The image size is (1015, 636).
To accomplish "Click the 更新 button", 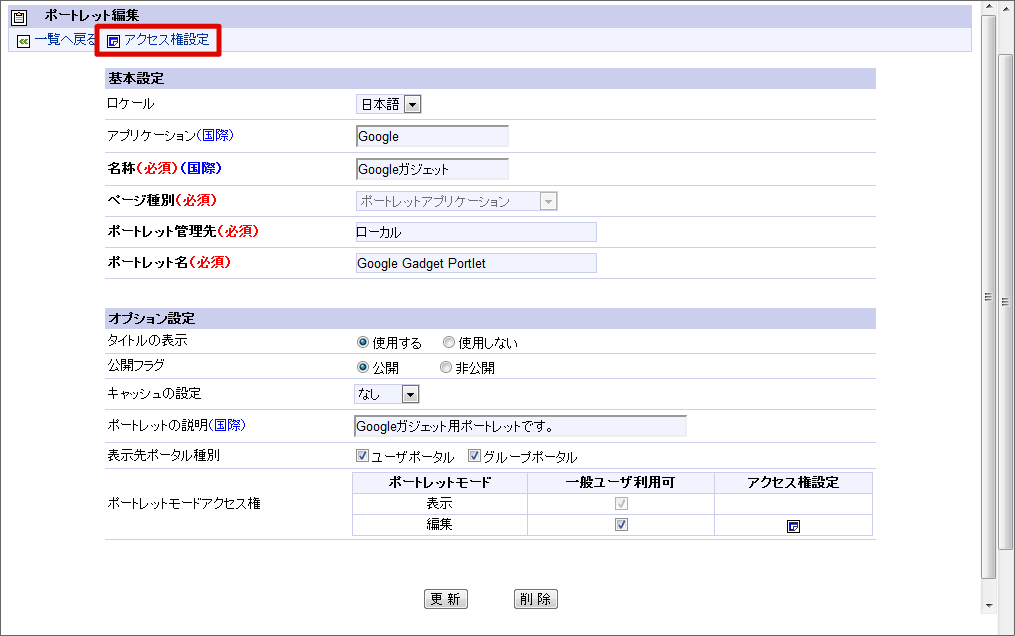I will coord(446,599).
